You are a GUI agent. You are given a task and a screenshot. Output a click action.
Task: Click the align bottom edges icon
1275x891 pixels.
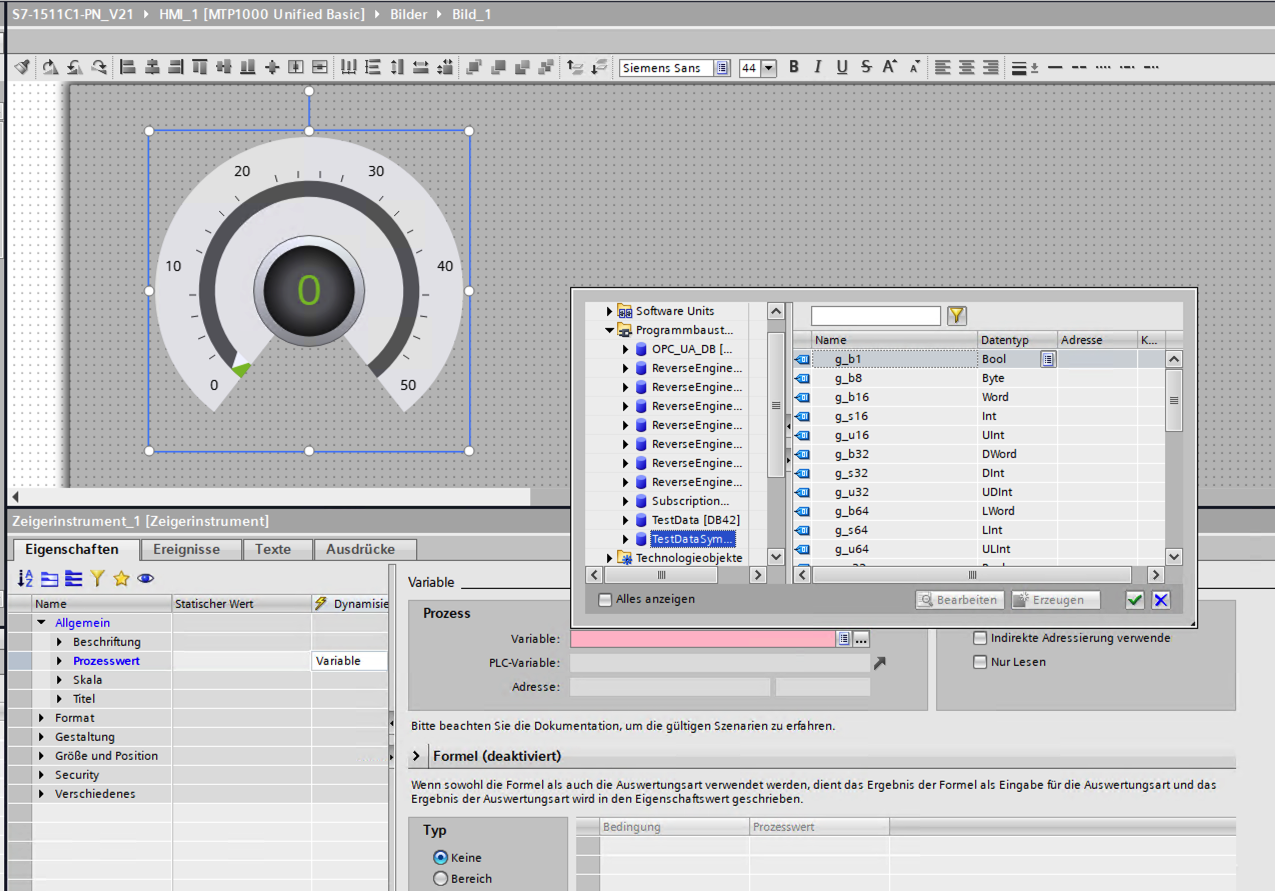[247, 67]
